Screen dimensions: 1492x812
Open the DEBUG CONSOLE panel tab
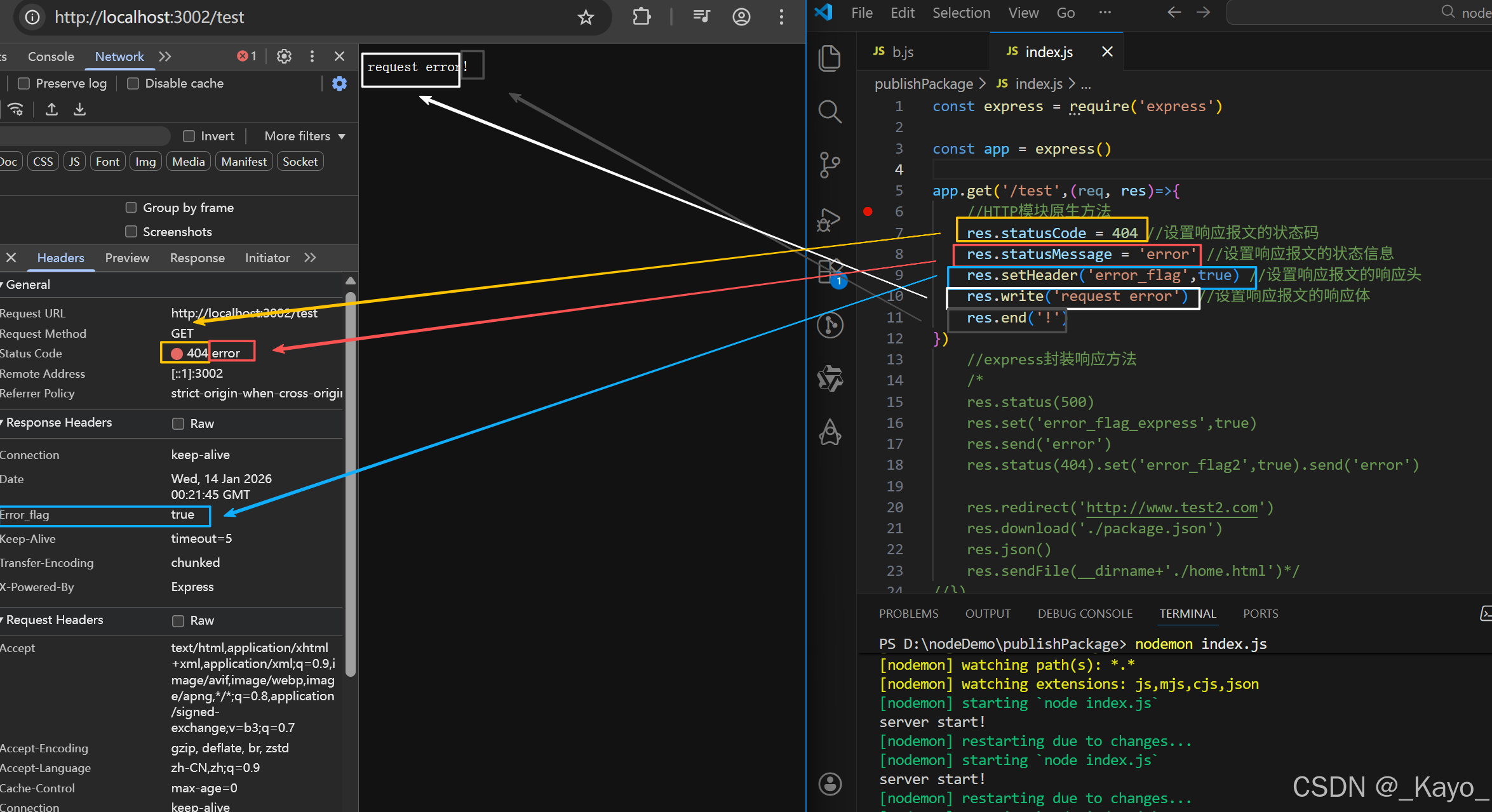pyautogui.click(x=1085, y=613)
